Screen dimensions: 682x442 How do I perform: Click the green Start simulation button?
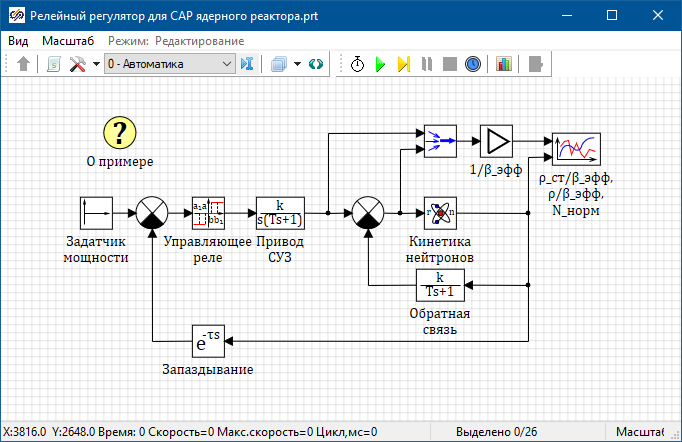[380, 64]
